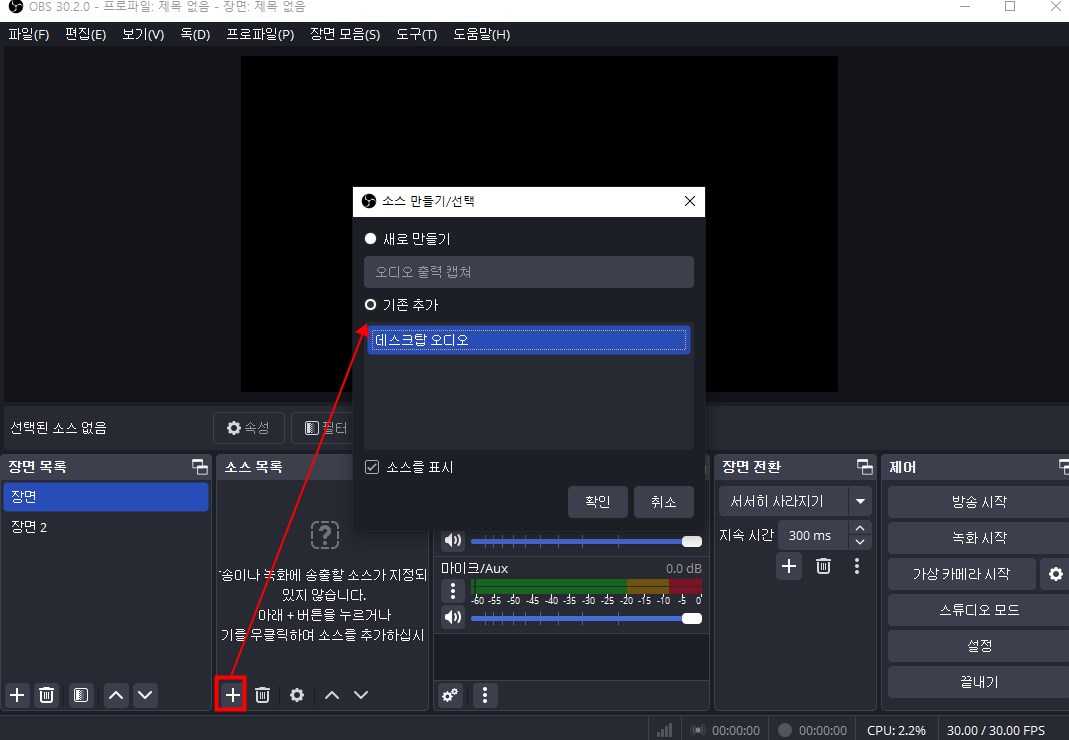
Task: Mute 마이크/Aux using its speaker icon
Action: [453, 617]
